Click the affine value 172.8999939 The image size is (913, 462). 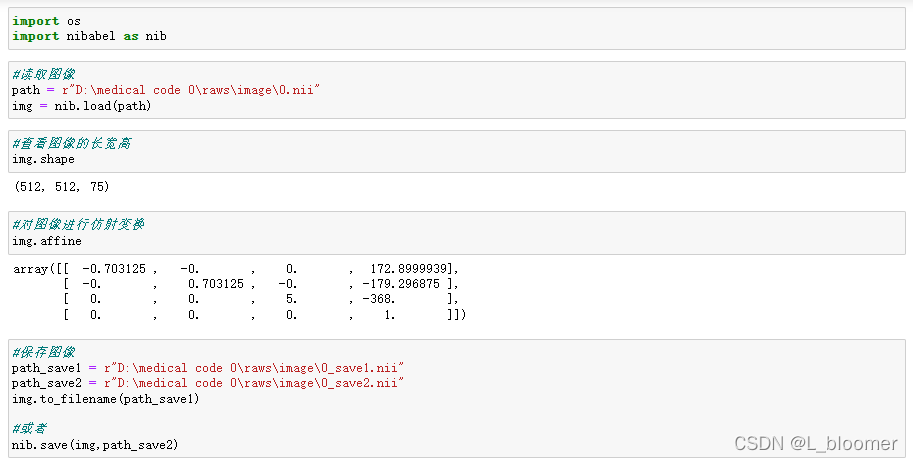409,269
